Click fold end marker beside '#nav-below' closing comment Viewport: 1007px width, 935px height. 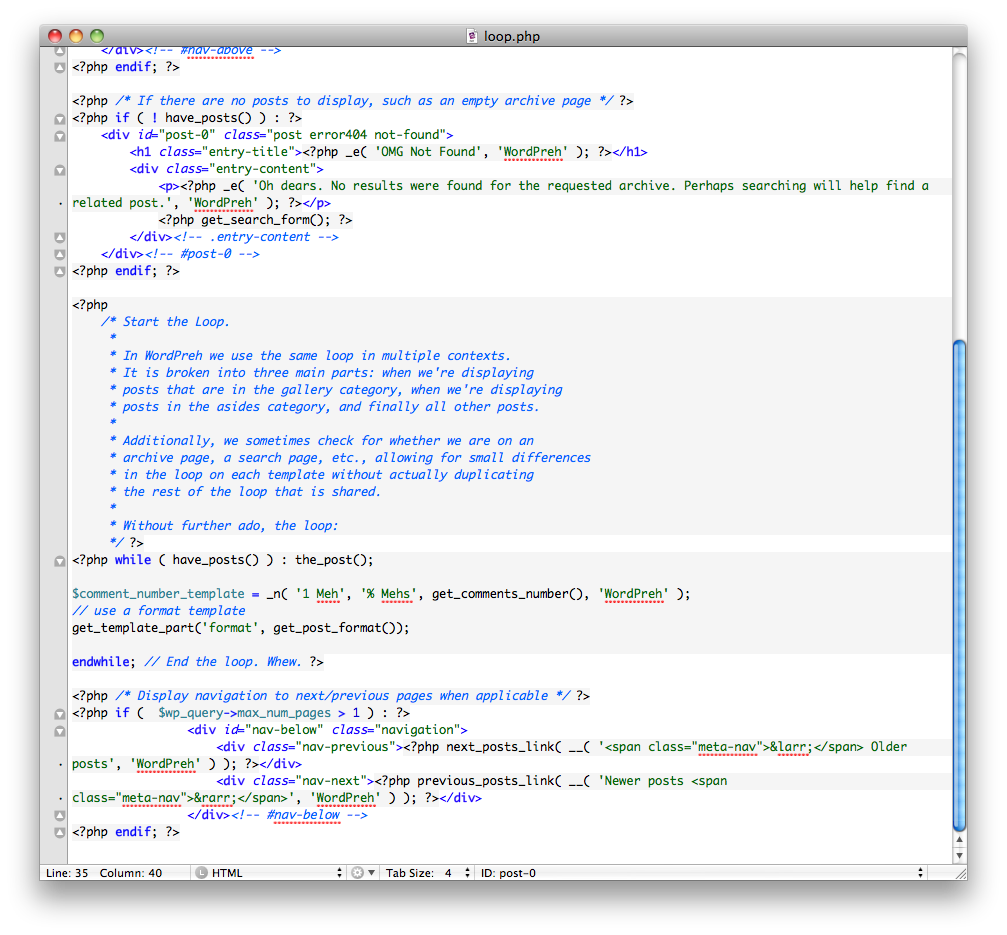(59, 815)
